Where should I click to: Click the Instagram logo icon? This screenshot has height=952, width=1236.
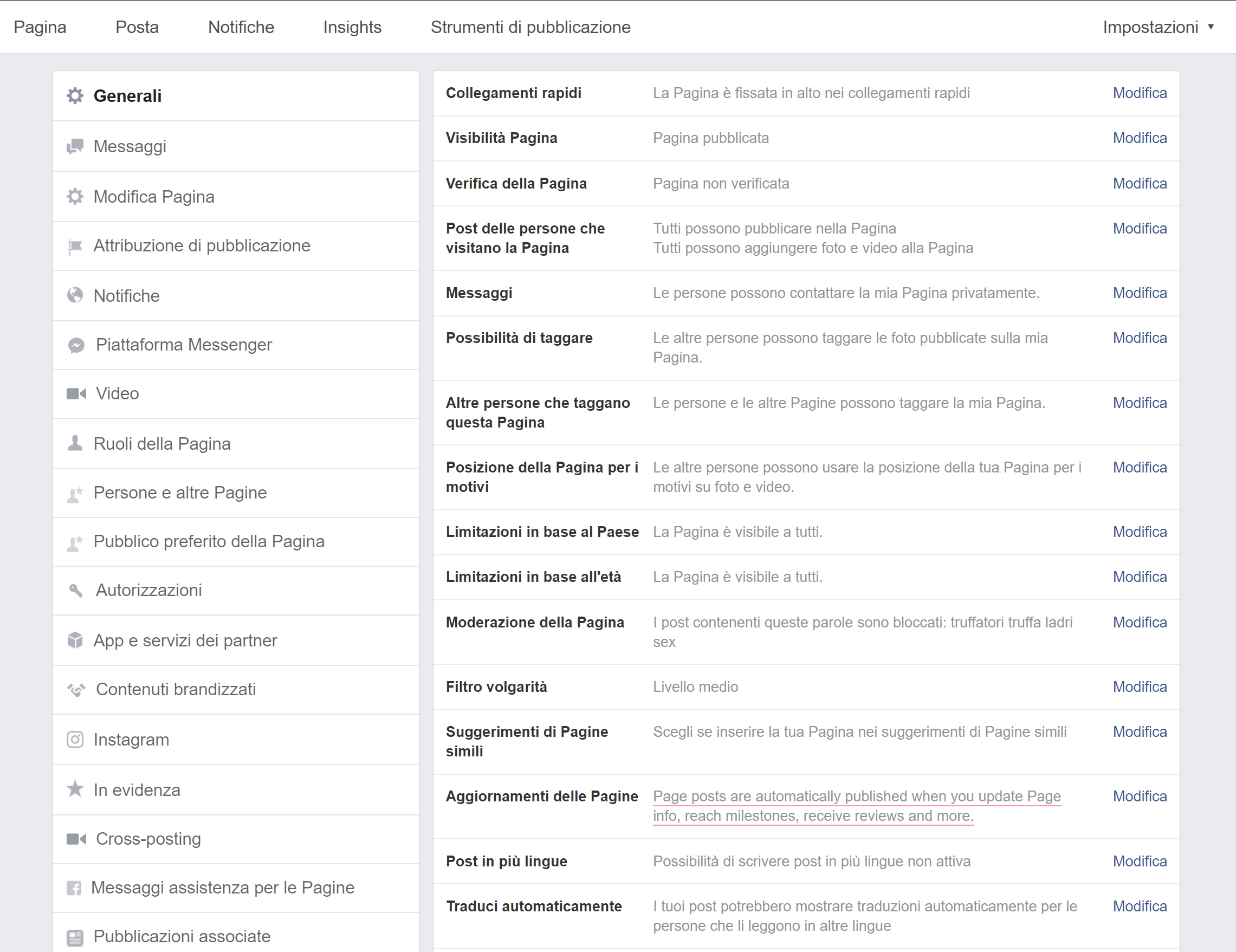pyautogui.click(x=75, y=740)
